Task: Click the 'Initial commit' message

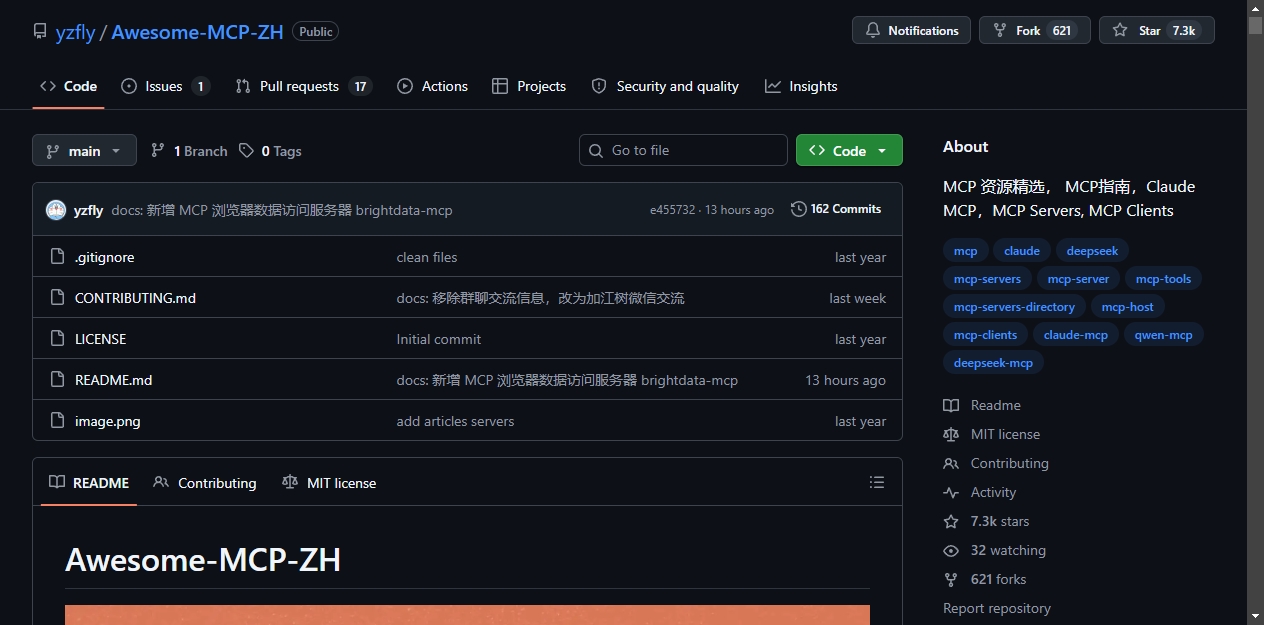Action: point(439,339)
